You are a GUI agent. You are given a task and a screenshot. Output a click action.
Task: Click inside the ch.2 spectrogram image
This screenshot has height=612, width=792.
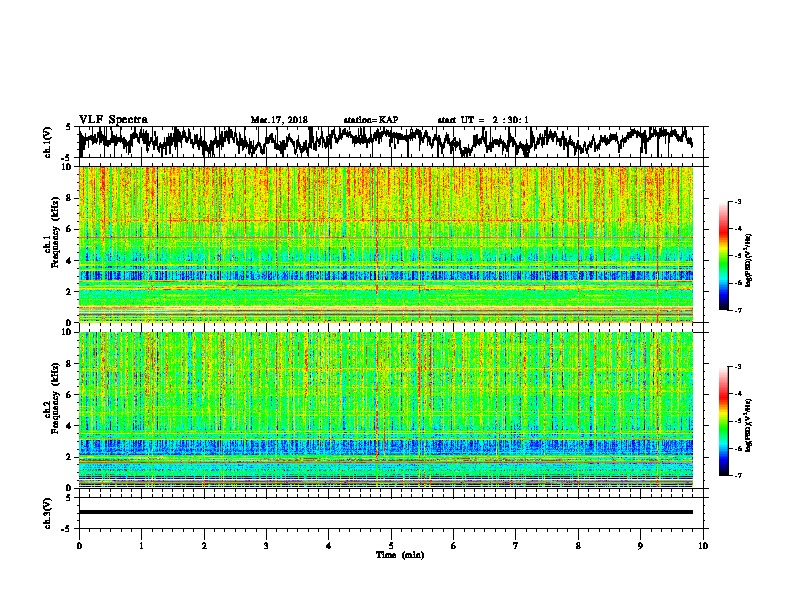point(385,410)
